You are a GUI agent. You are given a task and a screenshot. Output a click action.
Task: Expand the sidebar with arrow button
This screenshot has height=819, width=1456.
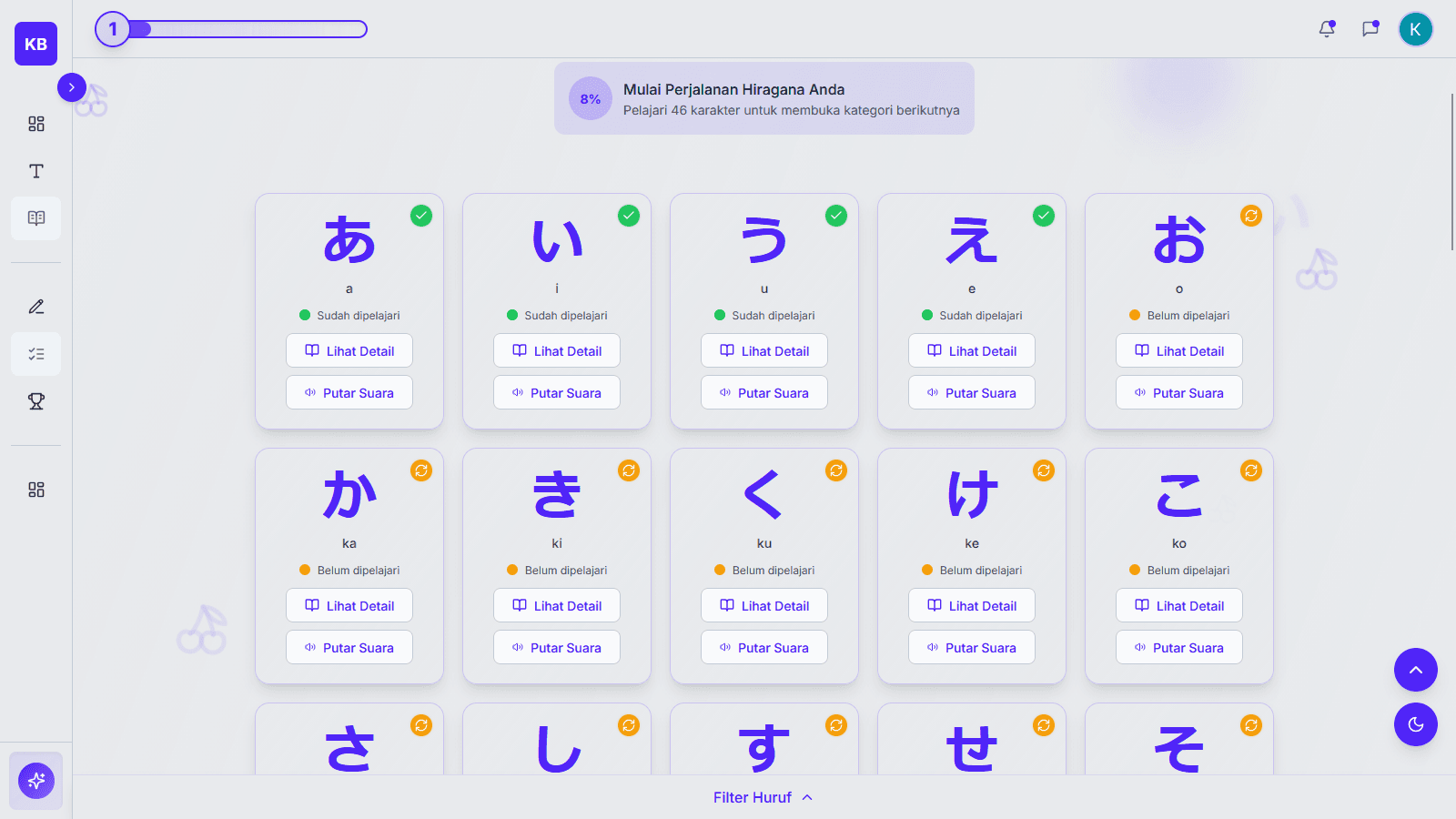click(x=72, y=87)
